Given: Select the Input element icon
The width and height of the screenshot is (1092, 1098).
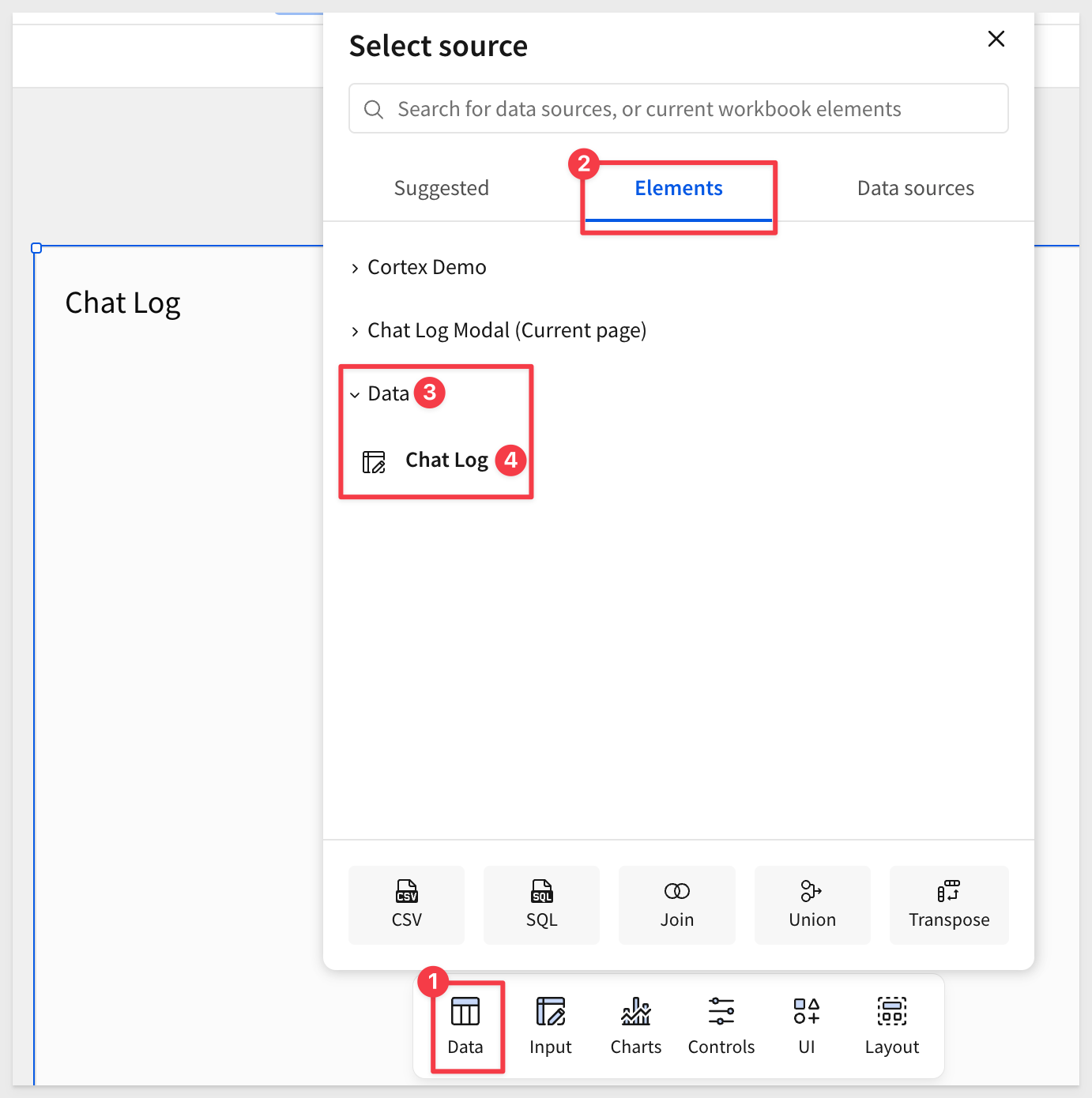Looking at the screenshot, I should (550, 1025).
